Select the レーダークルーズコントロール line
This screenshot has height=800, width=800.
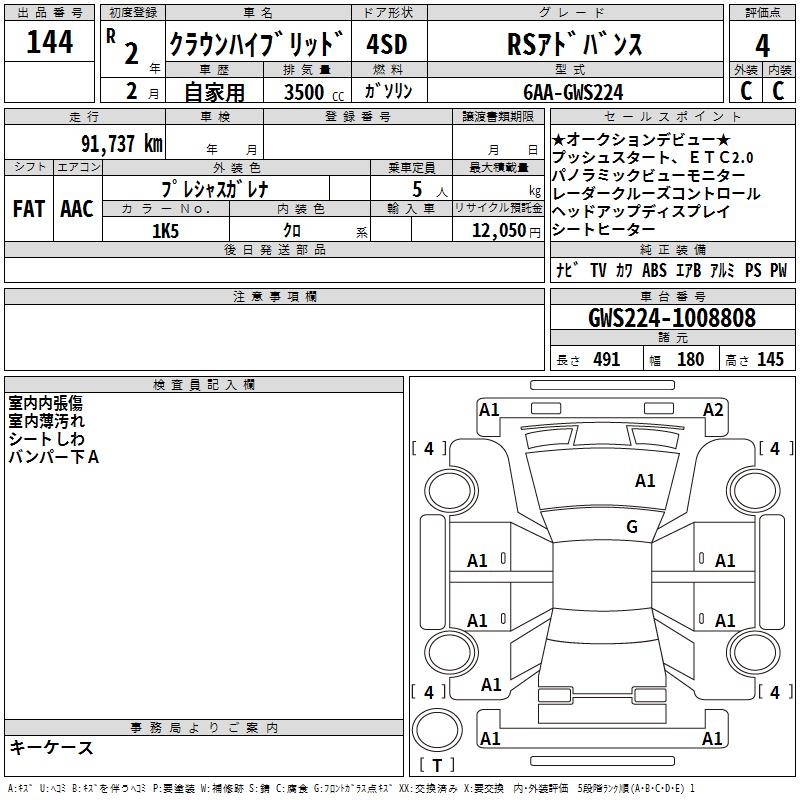pyautogui.click(x=656, y=193)
